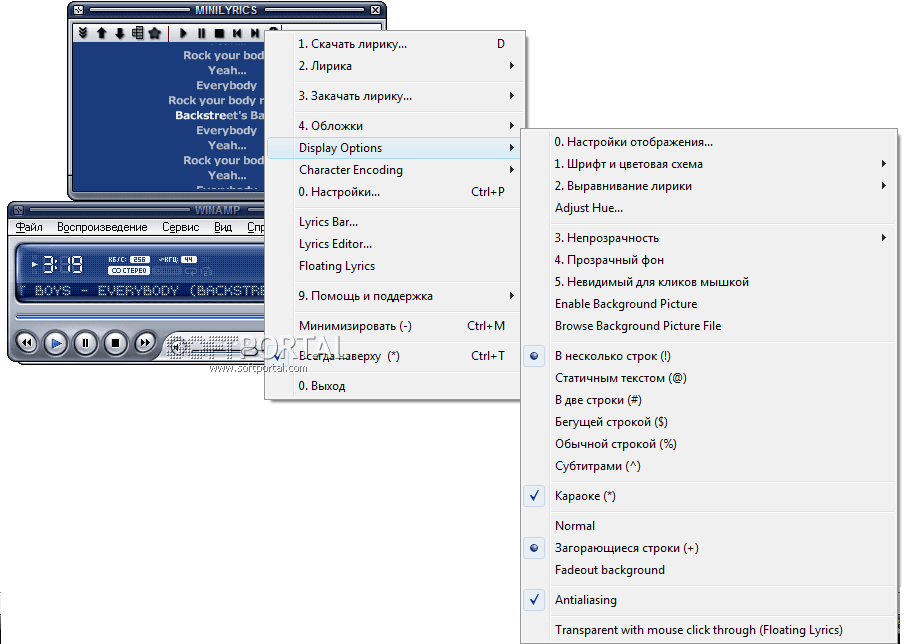Expand 'Character Encoding' submenu
This screenshot has height=644, width=908.
(394, 170)
